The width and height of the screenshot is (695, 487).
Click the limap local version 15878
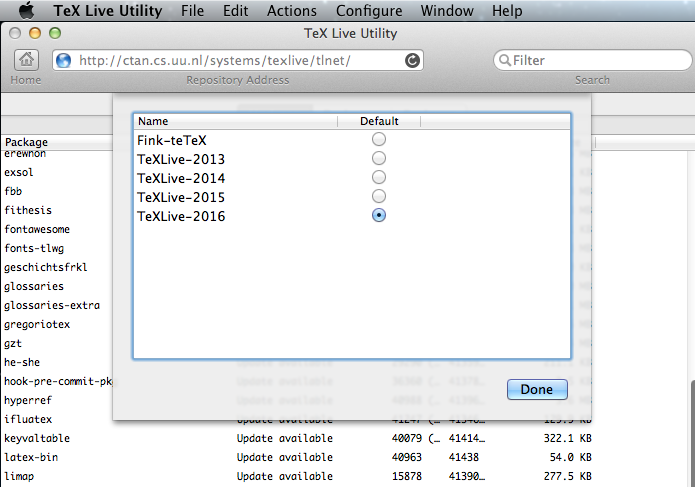coord(407,476)
